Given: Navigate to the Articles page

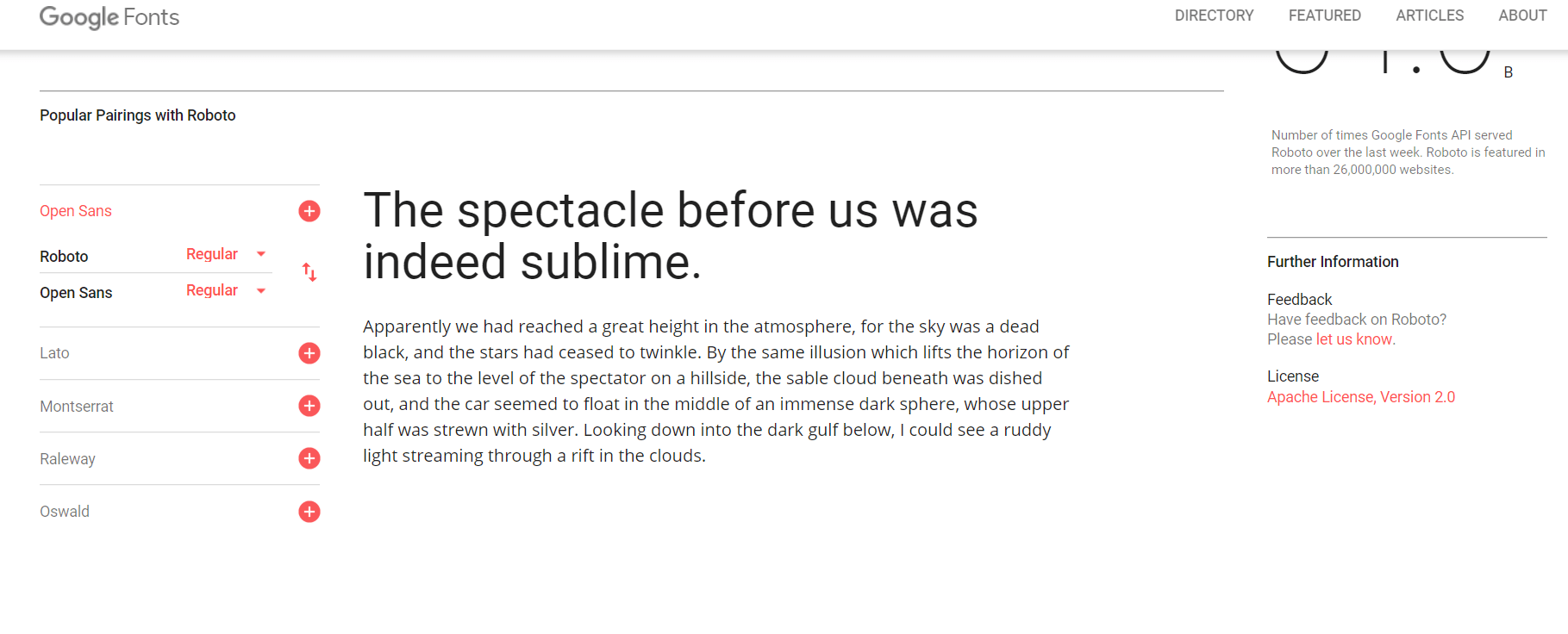Looking at the screenshot, I should coord(1429,16).
